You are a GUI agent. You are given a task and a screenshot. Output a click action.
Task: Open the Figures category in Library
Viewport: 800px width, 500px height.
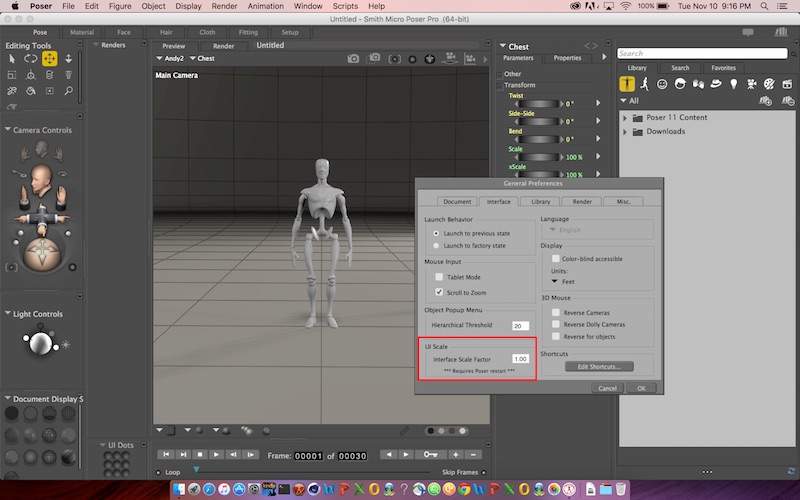[627, 84]
